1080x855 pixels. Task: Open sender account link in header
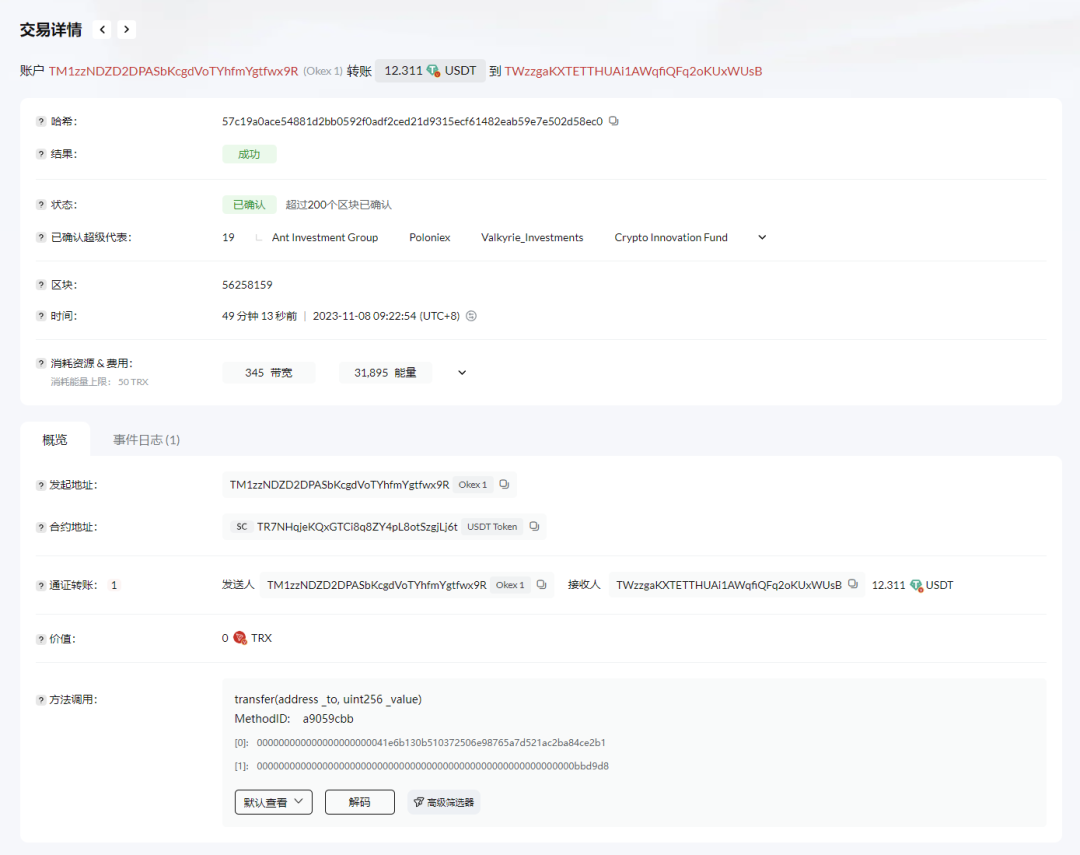174,71
